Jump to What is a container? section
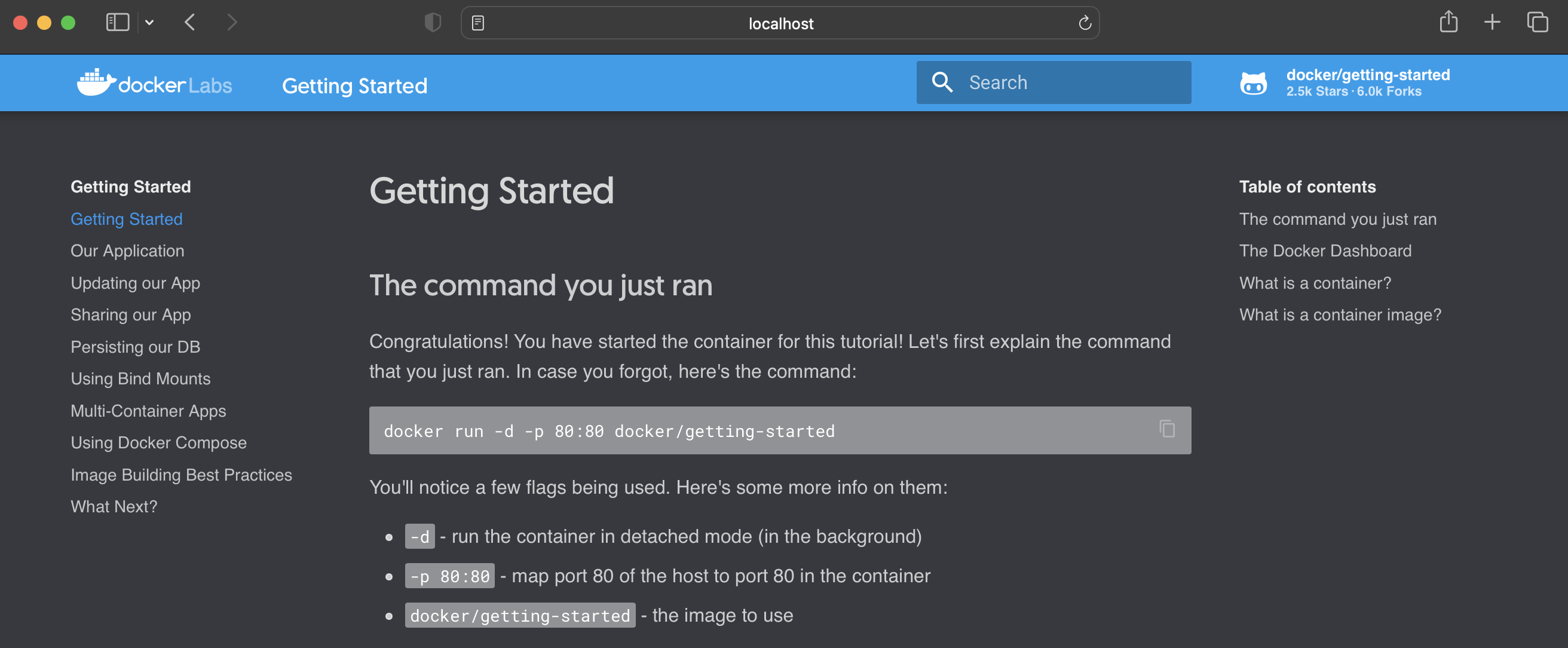 click(1315, 283)
